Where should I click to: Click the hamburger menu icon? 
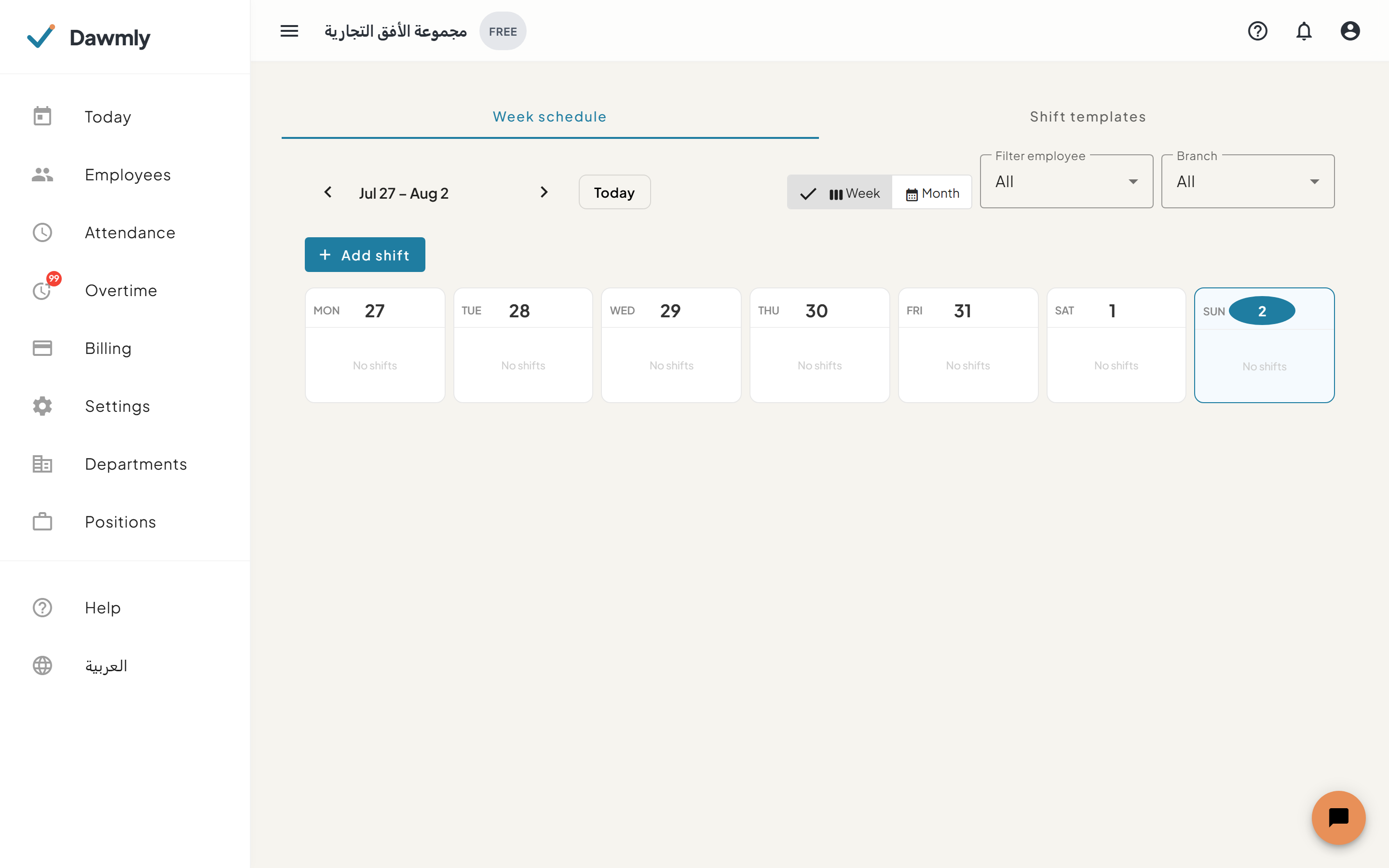click(289, 31)
